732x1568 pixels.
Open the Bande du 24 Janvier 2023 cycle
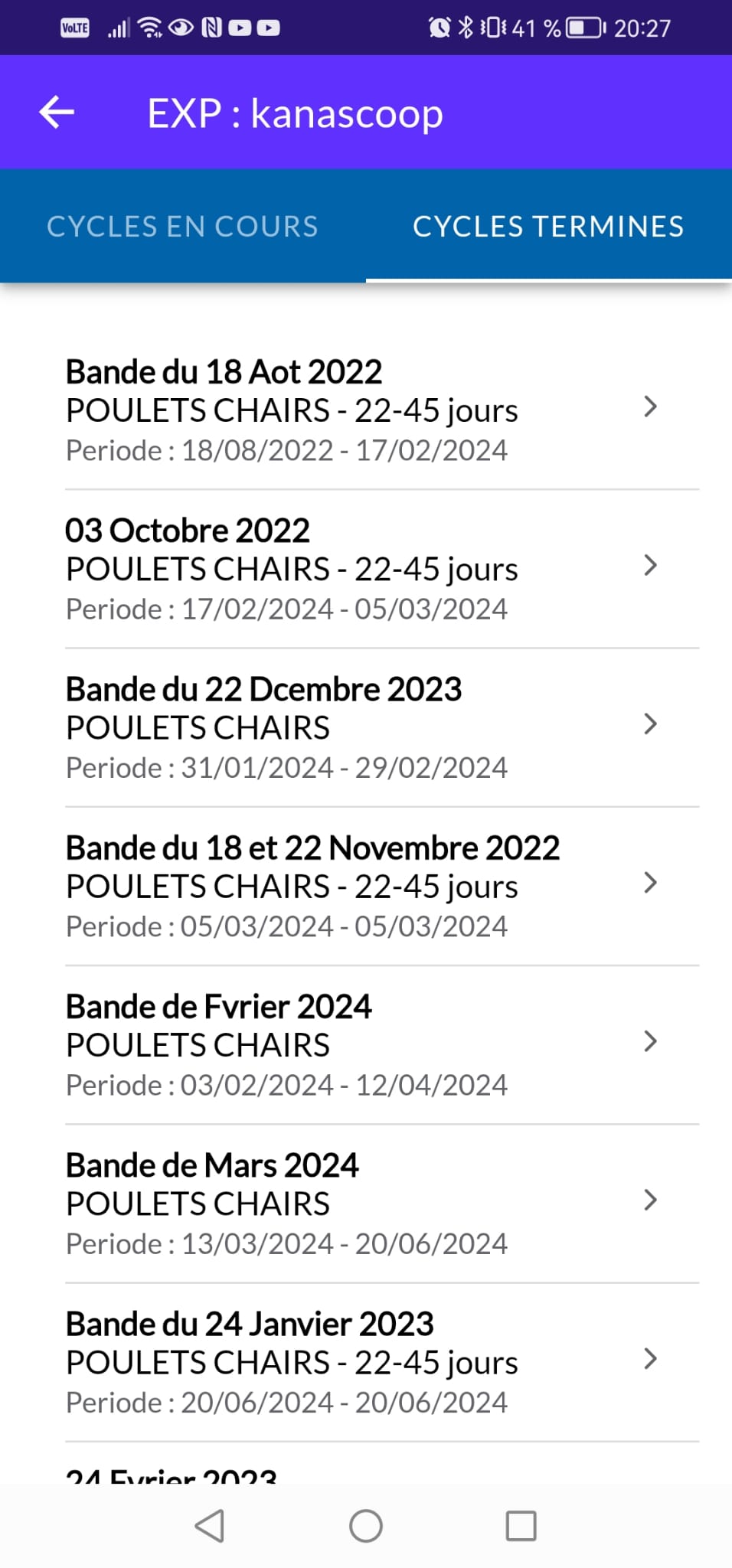[291, 1362]
